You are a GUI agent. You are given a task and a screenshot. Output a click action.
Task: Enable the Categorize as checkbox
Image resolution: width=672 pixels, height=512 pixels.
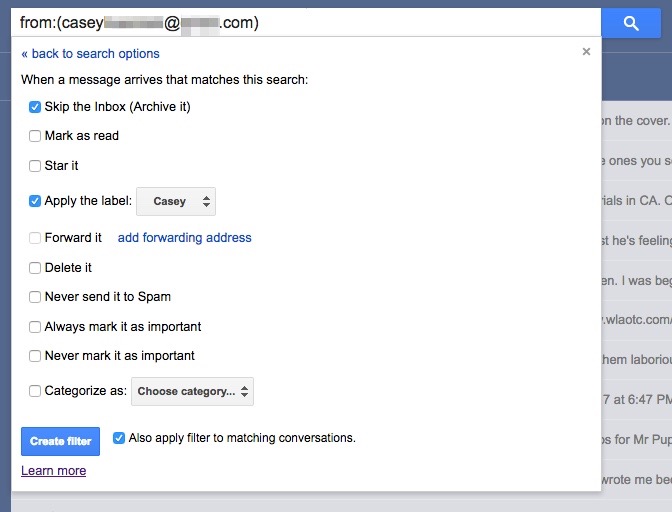[x=35, y=391]
